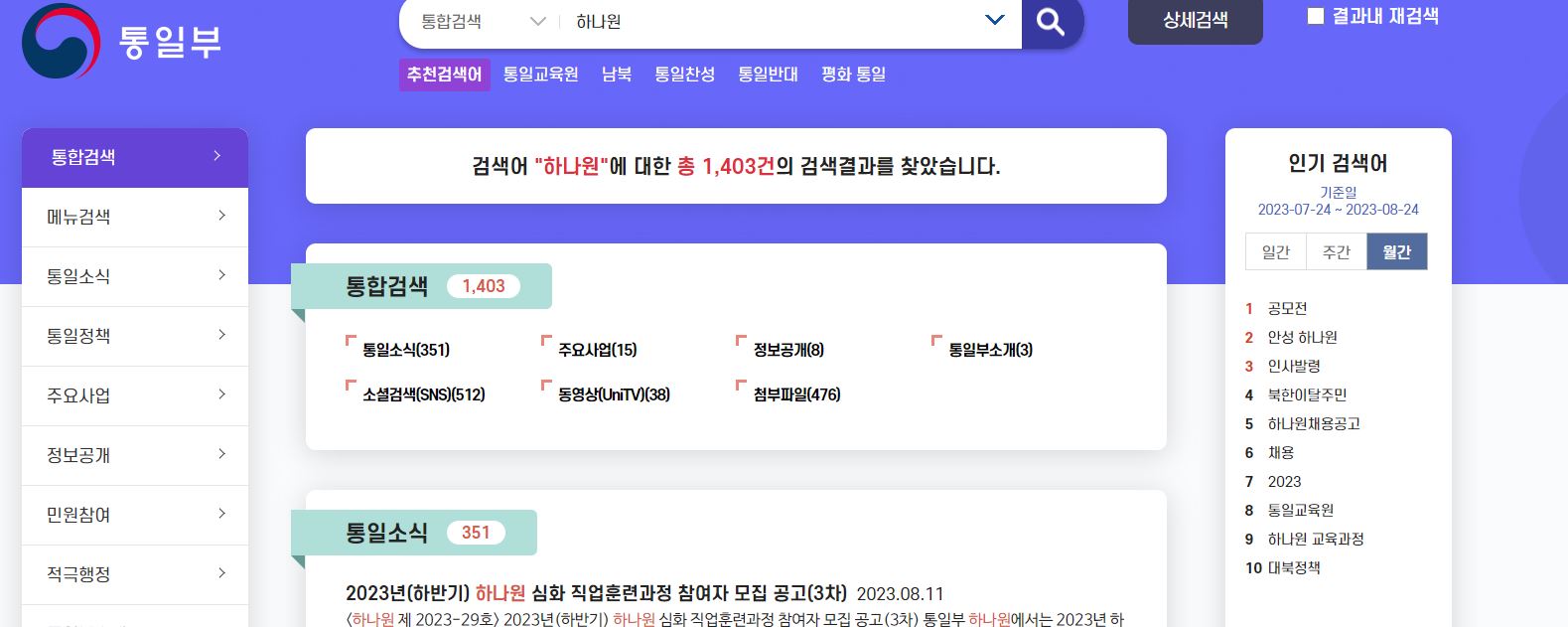Click recommended keyword 남북
Image resolution: width=1568 pixels, height=627 pixels.
(x=617, y=75)
